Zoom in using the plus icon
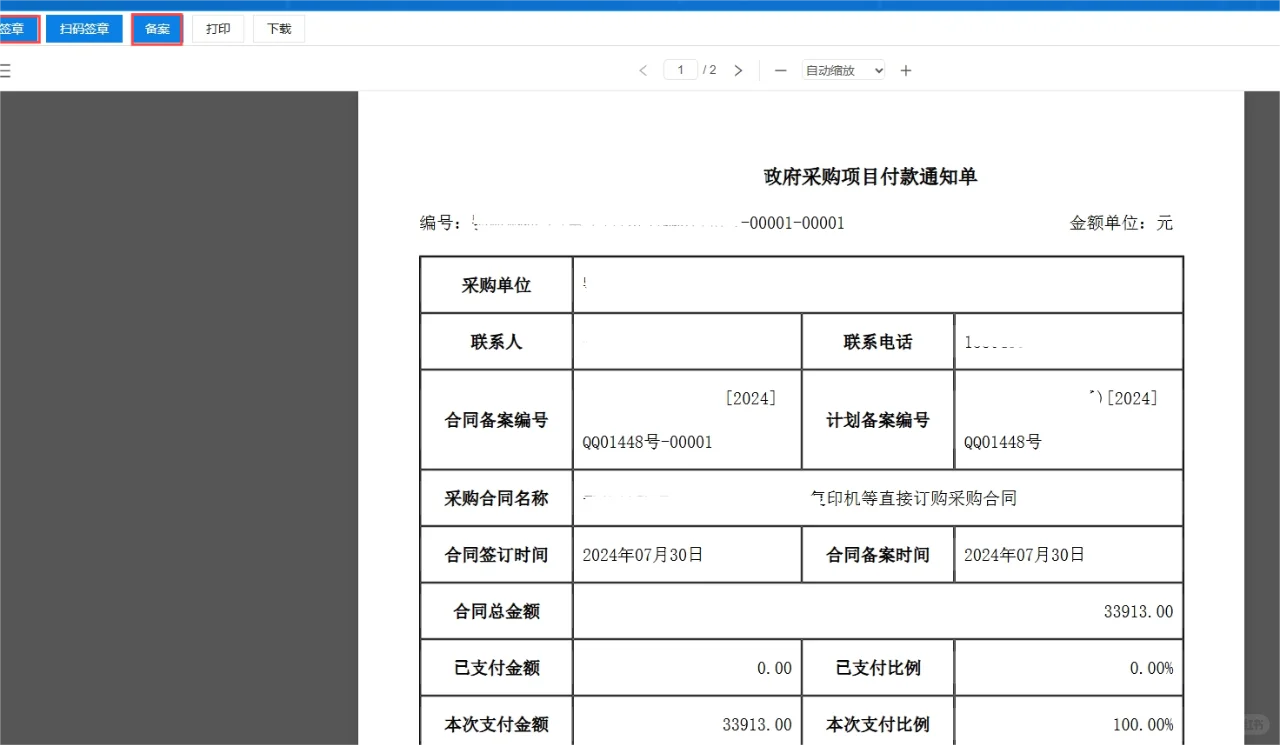 (x=905, y=70)
